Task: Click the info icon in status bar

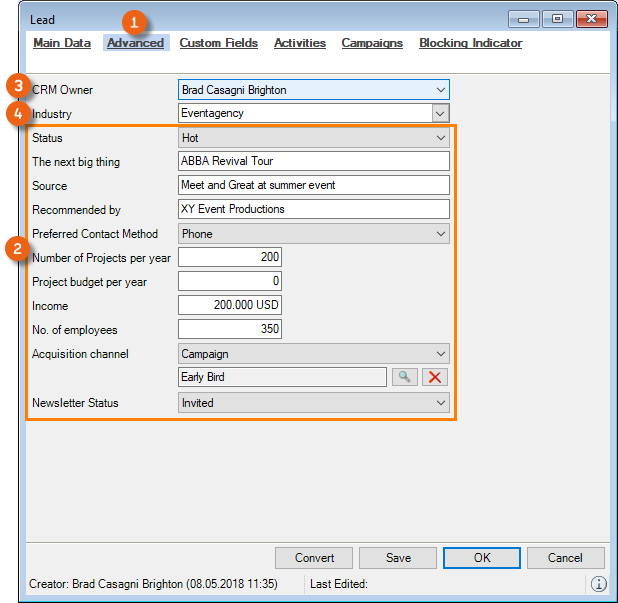Action: pyautogui.click(x=598, y=584)
